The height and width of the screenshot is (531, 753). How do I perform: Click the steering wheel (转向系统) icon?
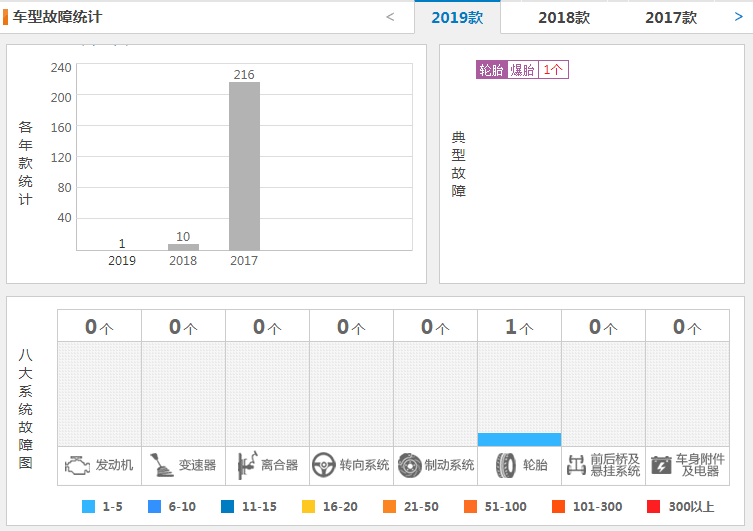323,465
